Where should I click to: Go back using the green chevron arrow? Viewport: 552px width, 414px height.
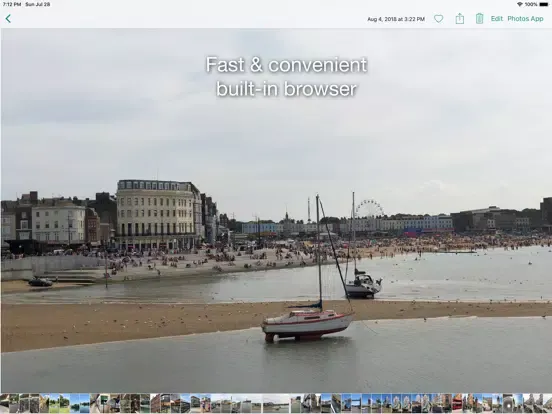(8, 19)
